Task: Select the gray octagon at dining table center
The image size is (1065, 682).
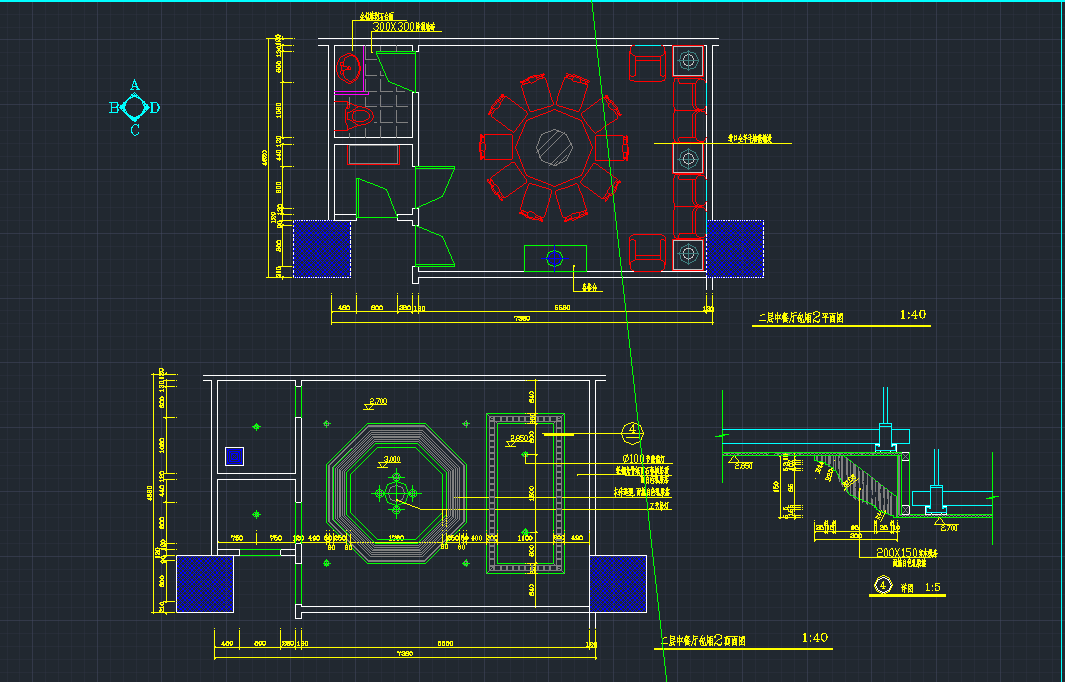Action: 555,147
